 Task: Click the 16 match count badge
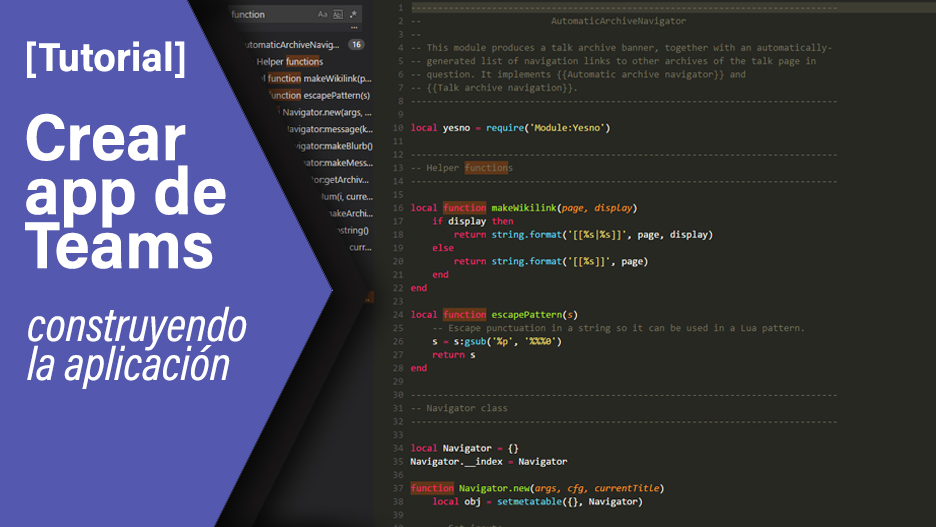coord(356,45)
